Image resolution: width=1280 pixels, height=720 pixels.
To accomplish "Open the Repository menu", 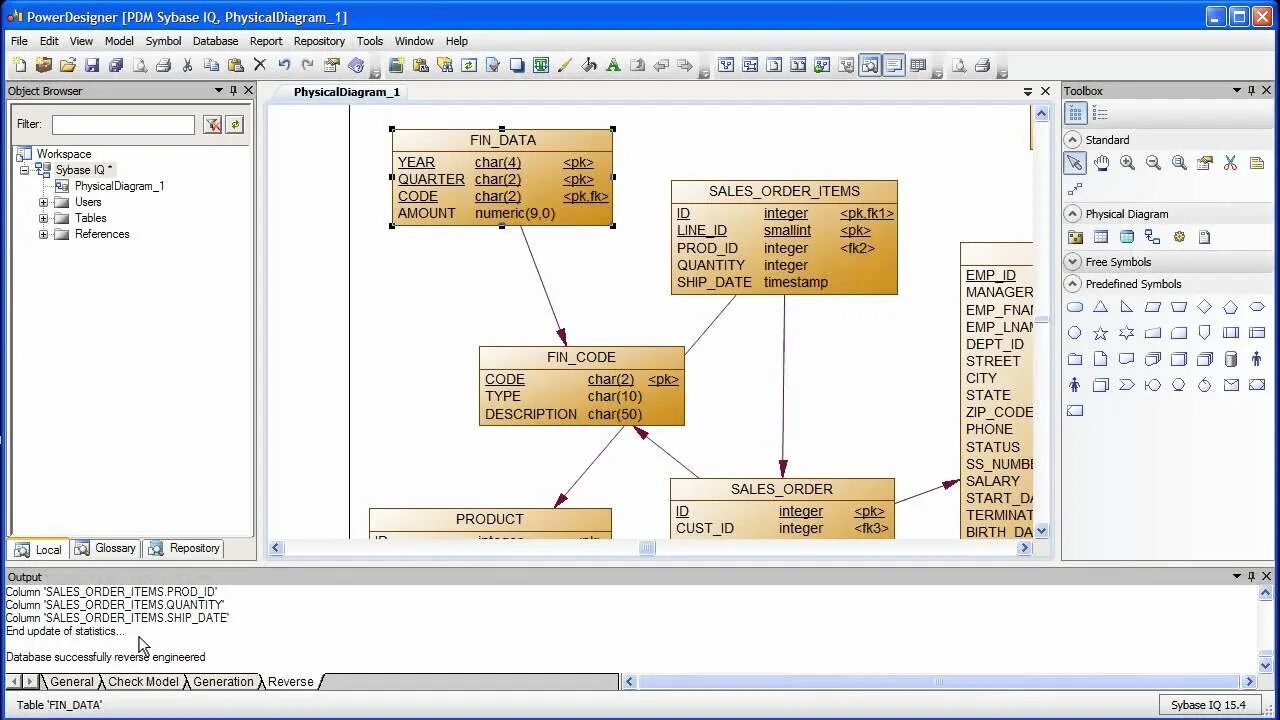I will click(319, 41).
